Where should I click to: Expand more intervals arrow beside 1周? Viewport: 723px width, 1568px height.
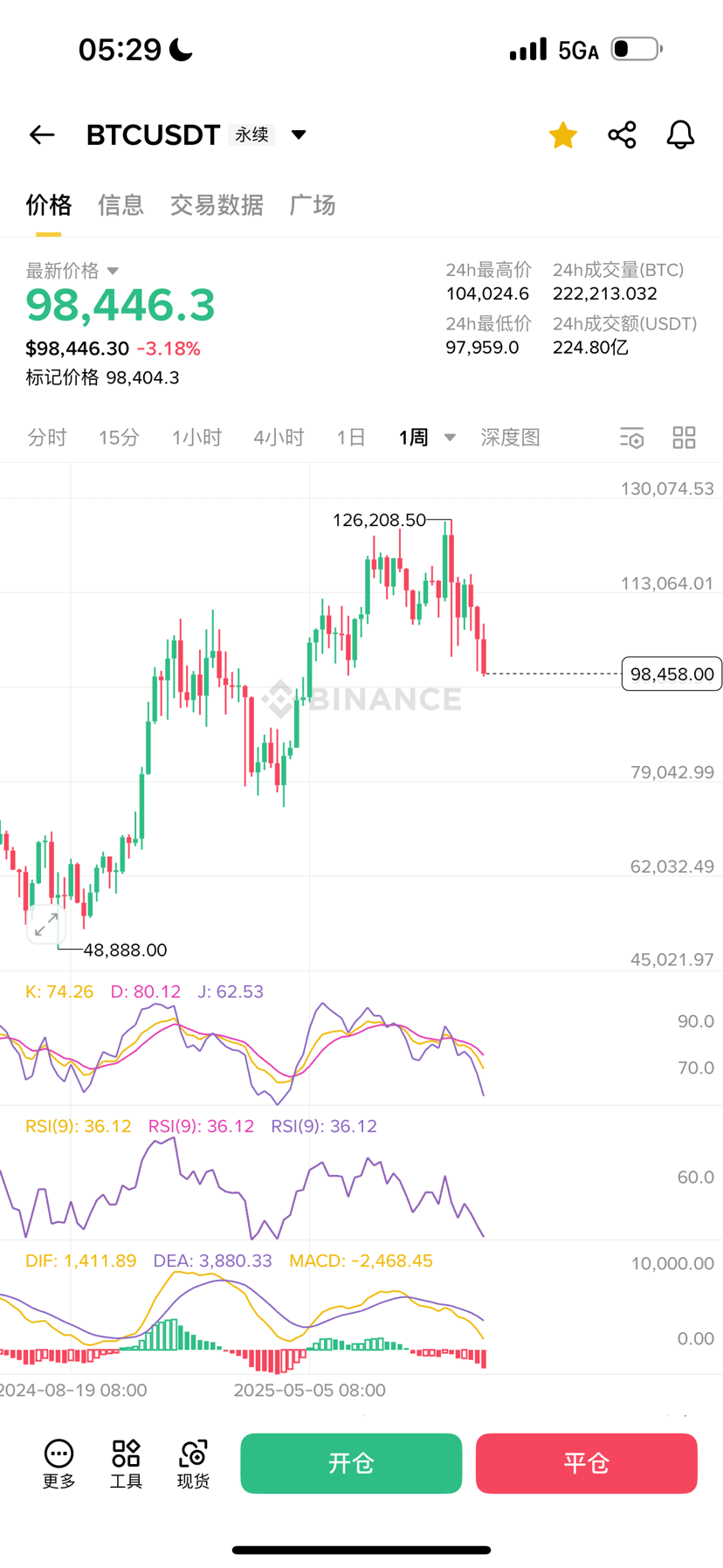point(450,438)
